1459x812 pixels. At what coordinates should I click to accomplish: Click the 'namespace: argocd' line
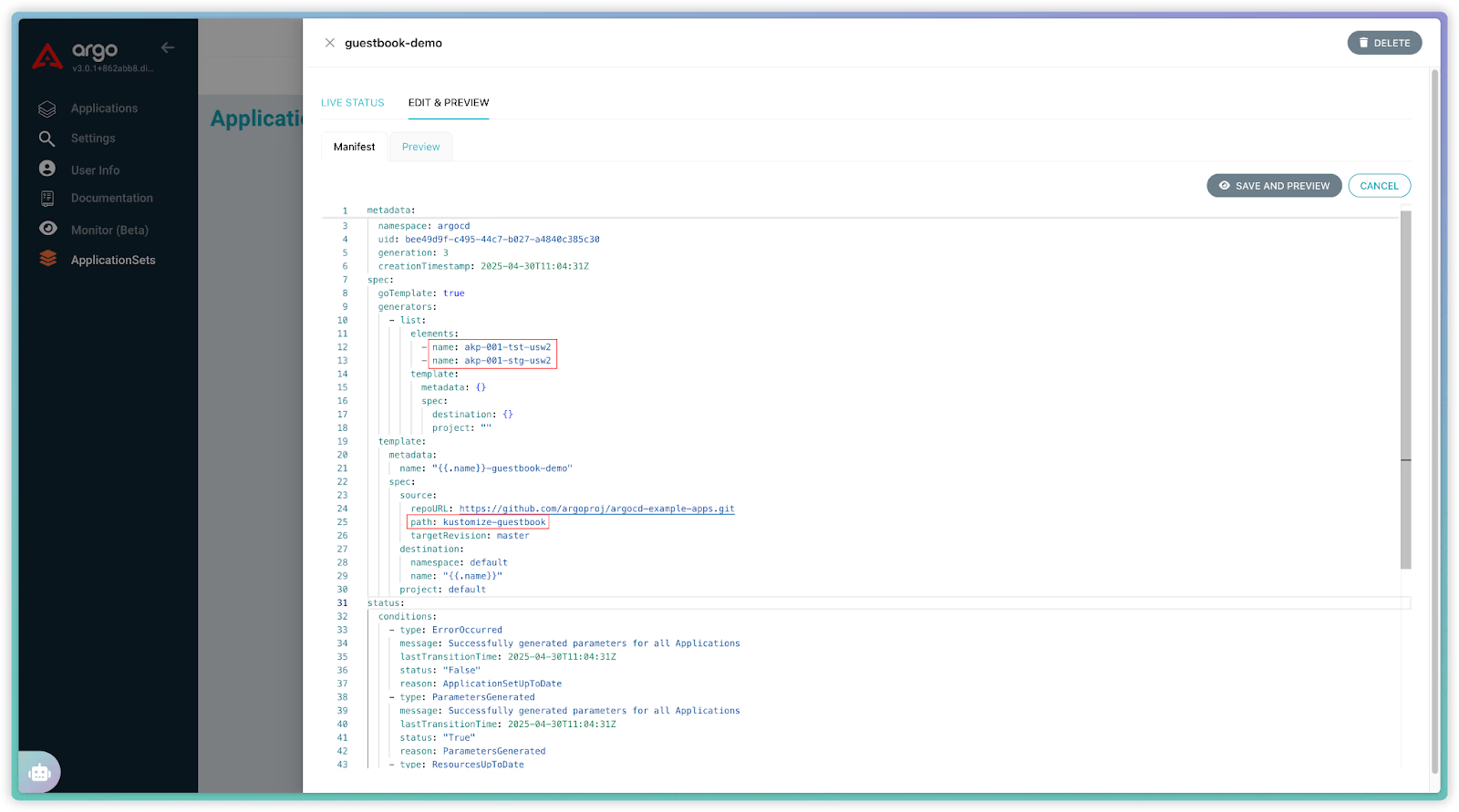pyautogui.click(x=424, y=226)
